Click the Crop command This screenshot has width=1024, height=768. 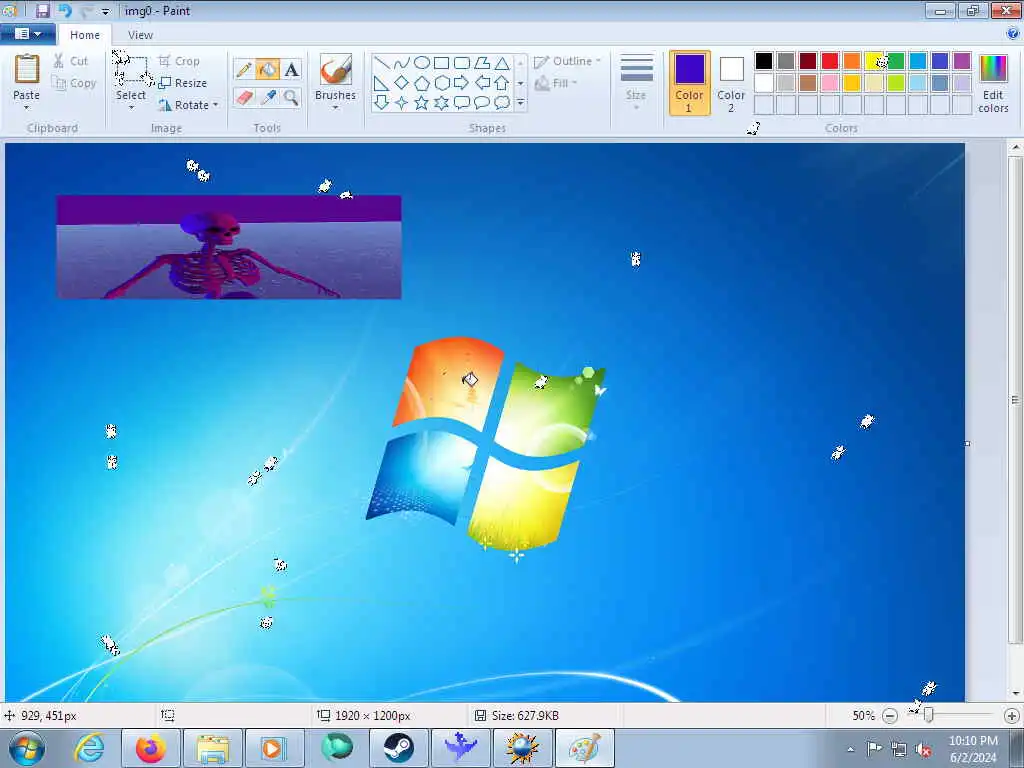pos(179,61)
